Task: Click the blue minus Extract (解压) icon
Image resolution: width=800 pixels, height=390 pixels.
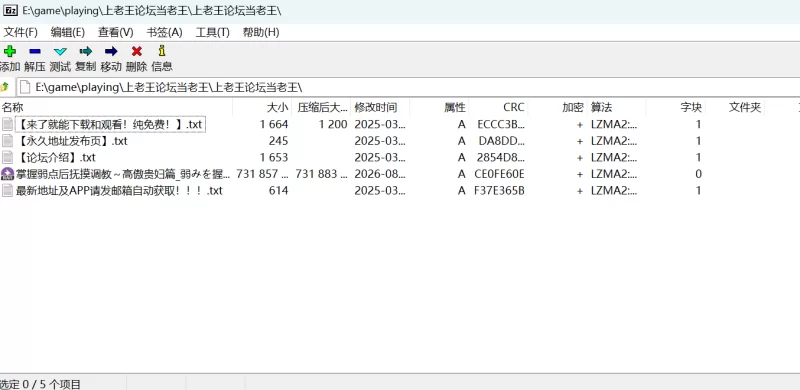Action: pos(35,51)
